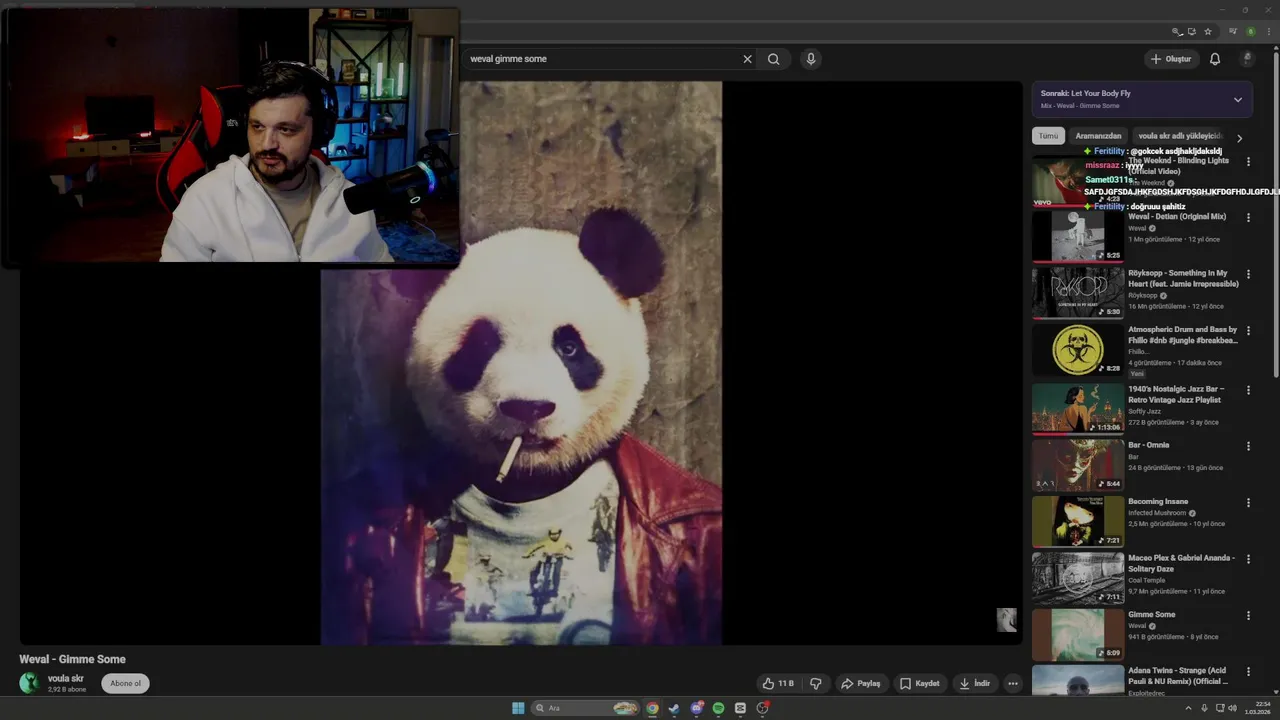
Task: Open Weval - Detian thumbnail
Action: coord(1078,236)
